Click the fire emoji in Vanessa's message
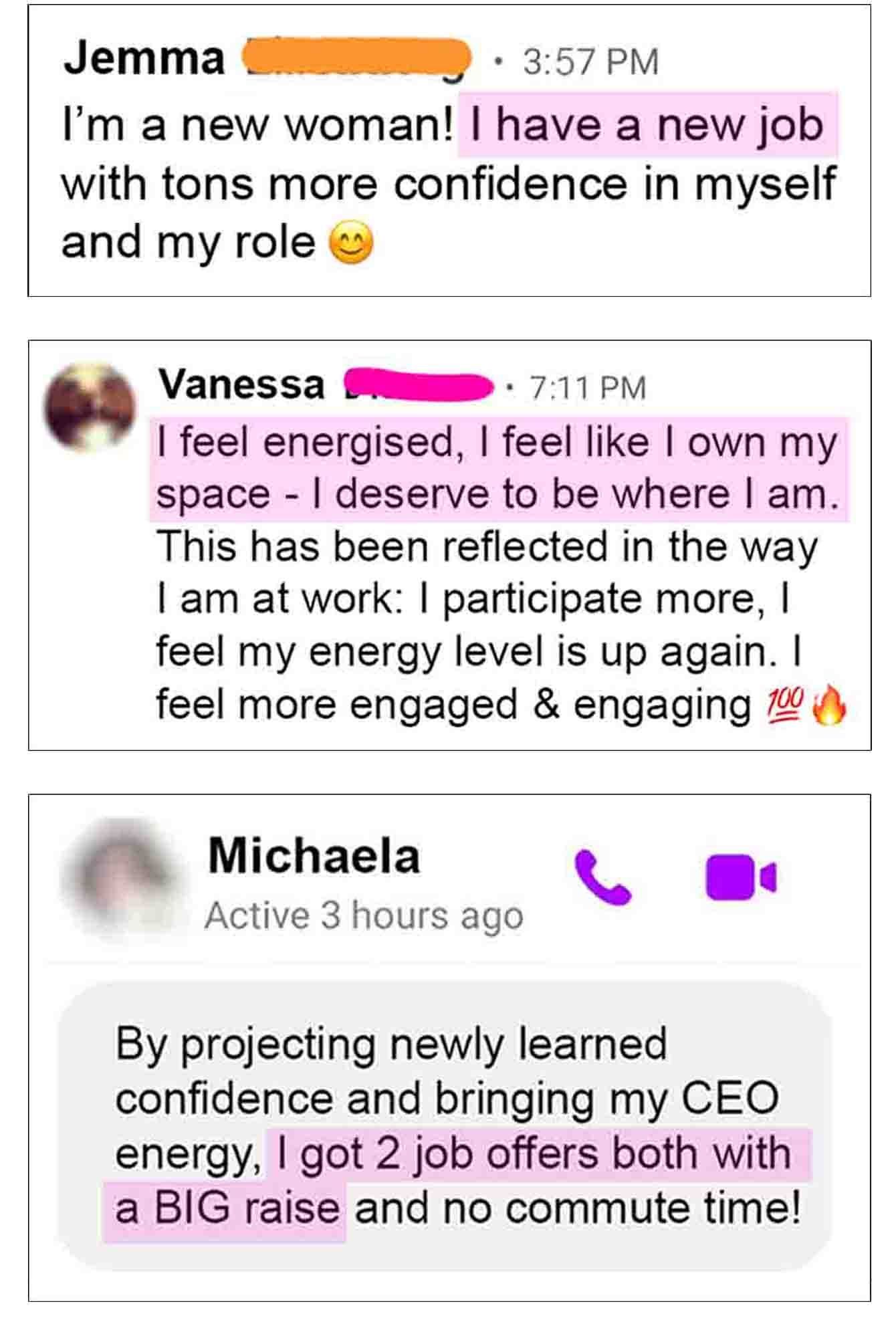Image resolution: width=896 pixels, height=1326 pixels. 828,704
